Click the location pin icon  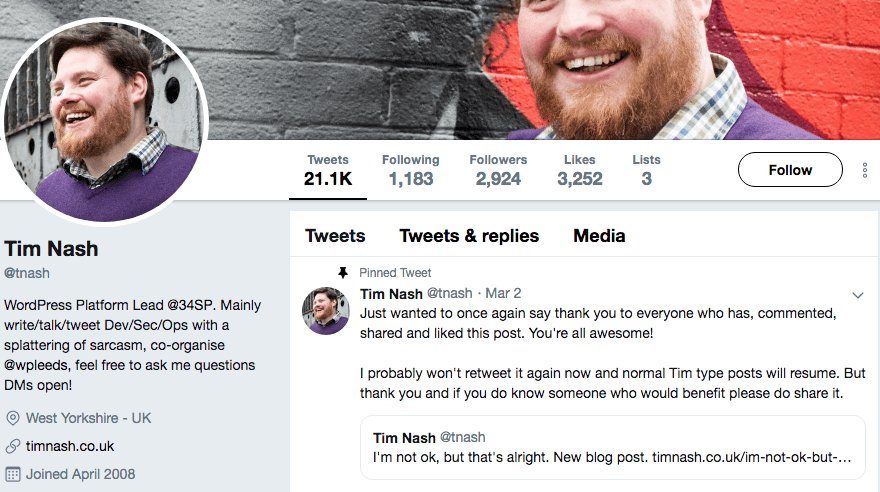click(13, 418)
